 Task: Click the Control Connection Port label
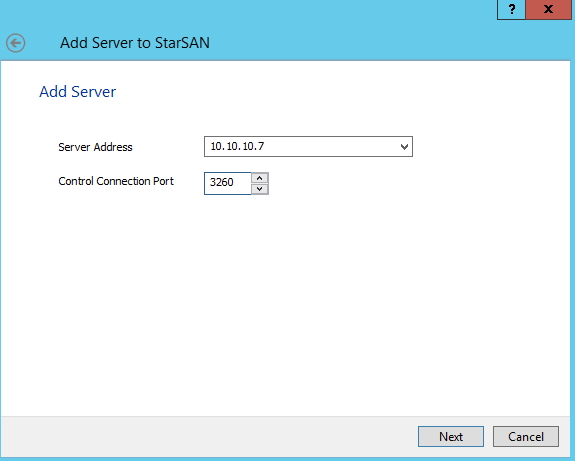click(x=116, y=181)
